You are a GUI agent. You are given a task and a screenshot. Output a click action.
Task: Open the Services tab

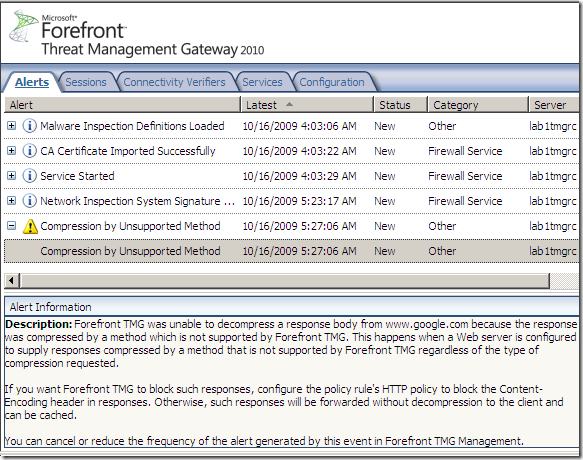[262, 82]
